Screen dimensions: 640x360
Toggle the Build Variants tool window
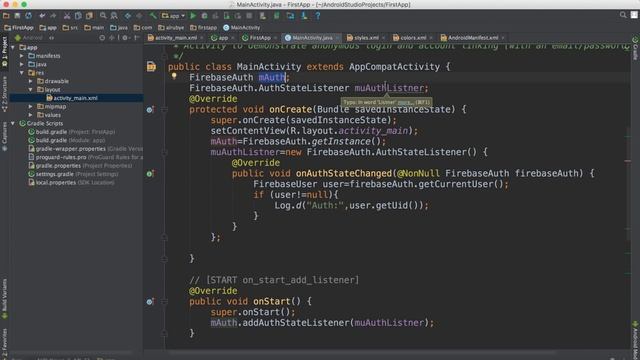pos(4,299)
